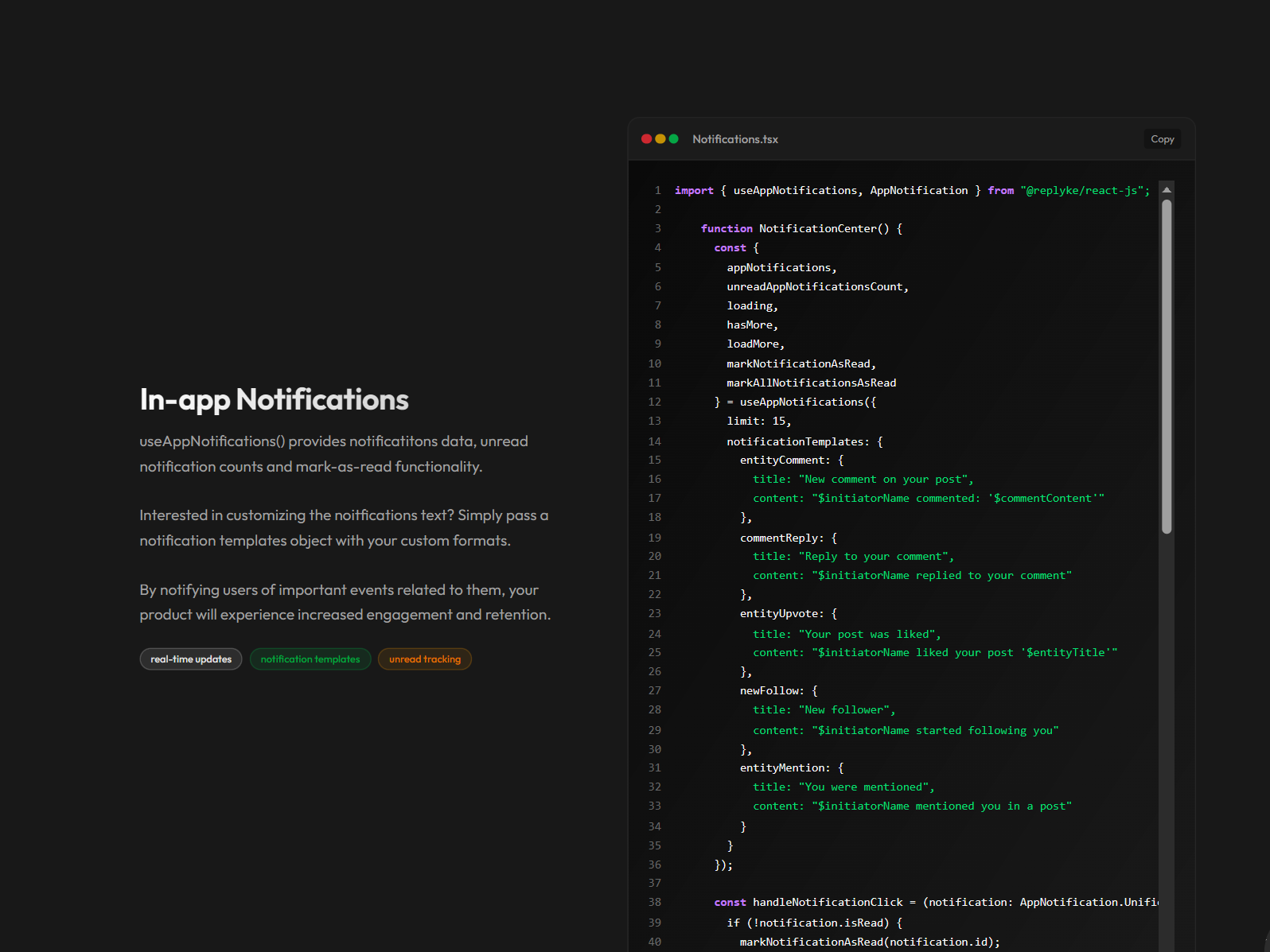Click the 'function NotificationCenter()' code line
The height and width of the screenshot is (952, 1270).
(x=801, y=229)
